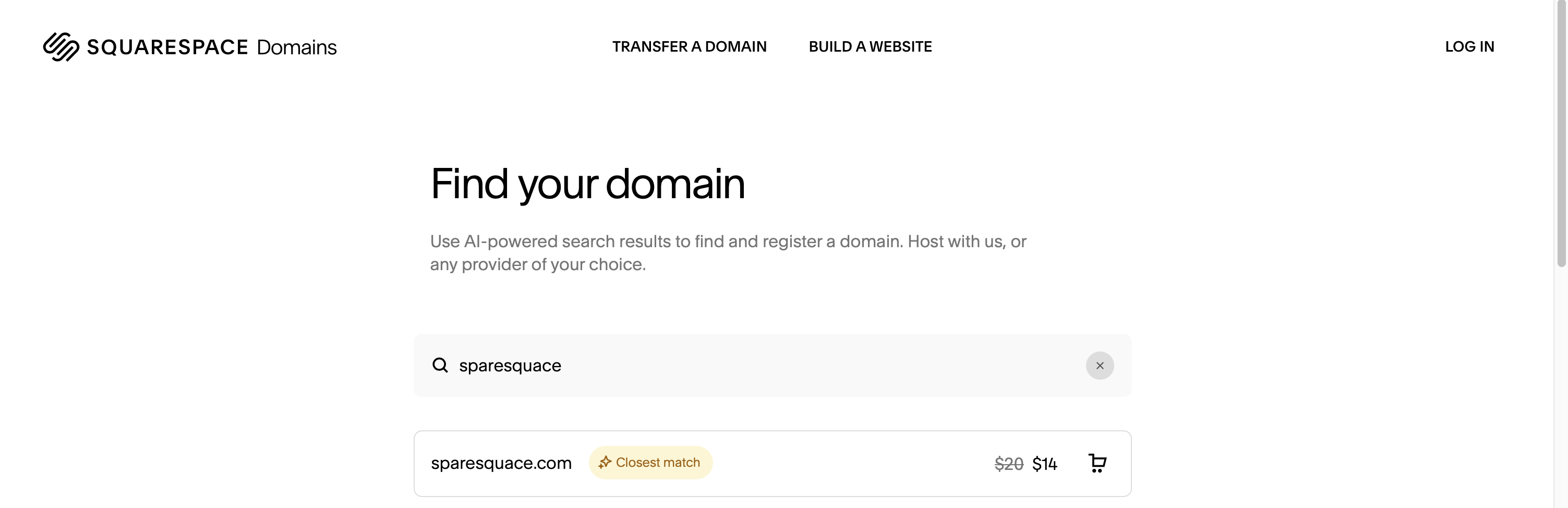Image resolution: width=1568 pixels, height=508 pixels.
Task: Click the Closest match badge
Action: (x=650, y=463)
